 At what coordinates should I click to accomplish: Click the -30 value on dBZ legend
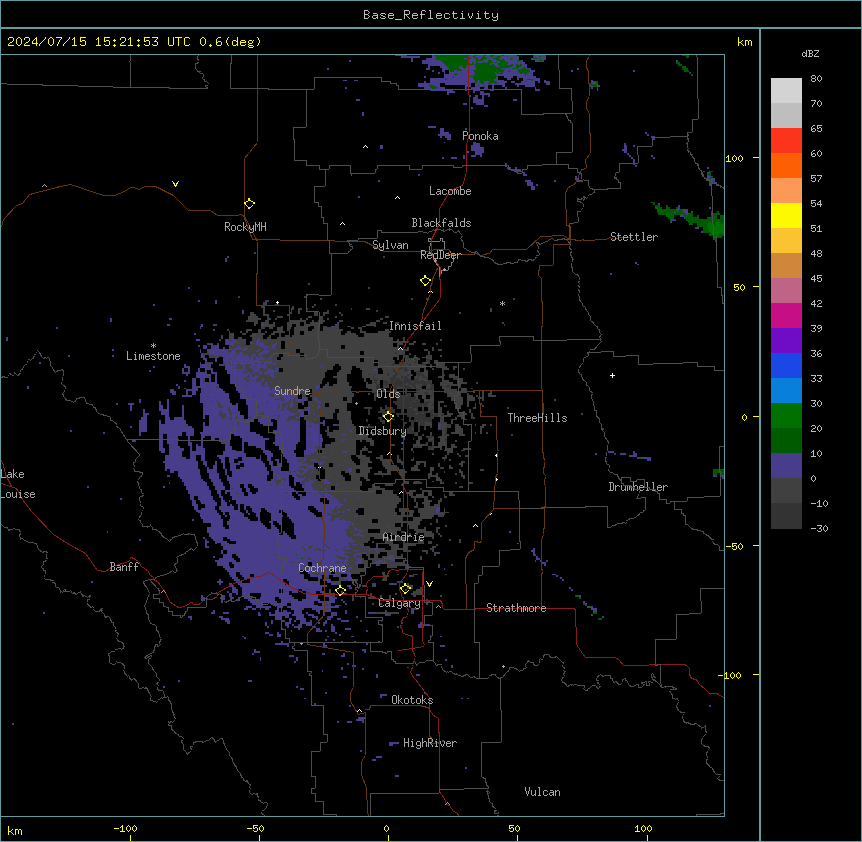[819, 529]
